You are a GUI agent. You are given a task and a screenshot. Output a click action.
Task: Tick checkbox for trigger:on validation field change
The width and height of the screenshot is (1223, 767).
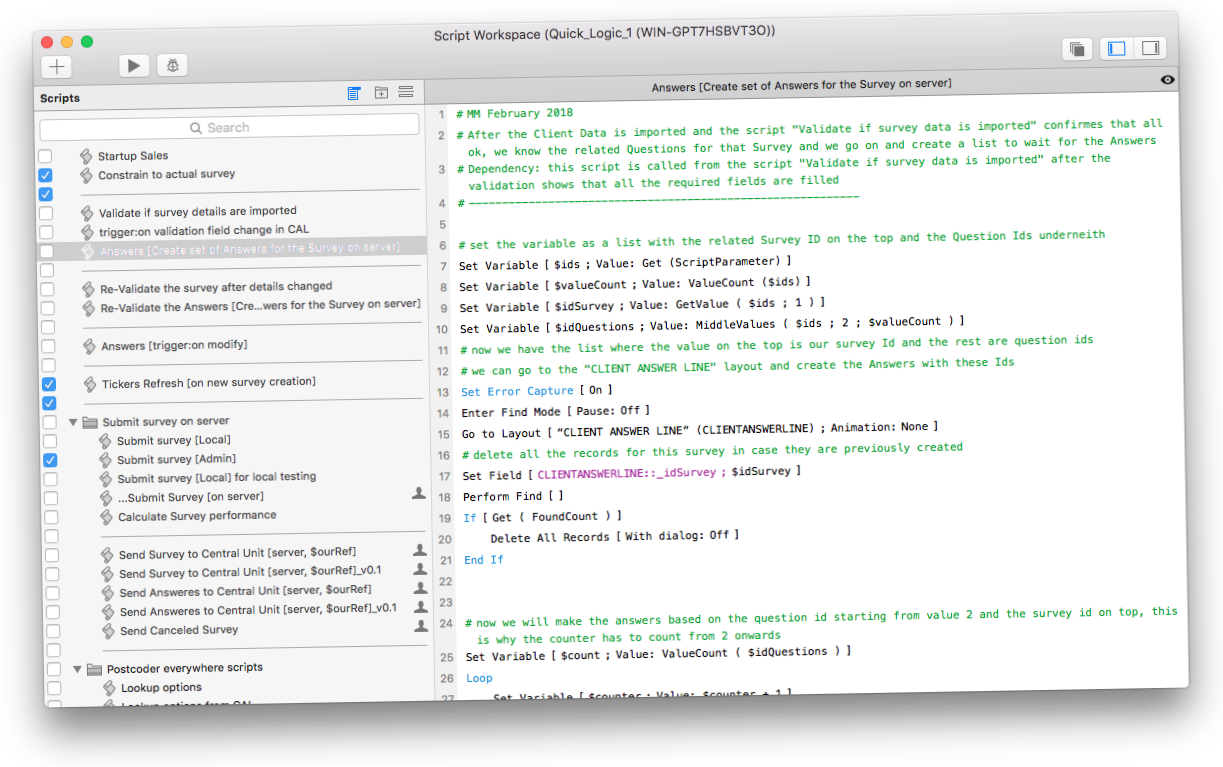[x=46, y=233]
